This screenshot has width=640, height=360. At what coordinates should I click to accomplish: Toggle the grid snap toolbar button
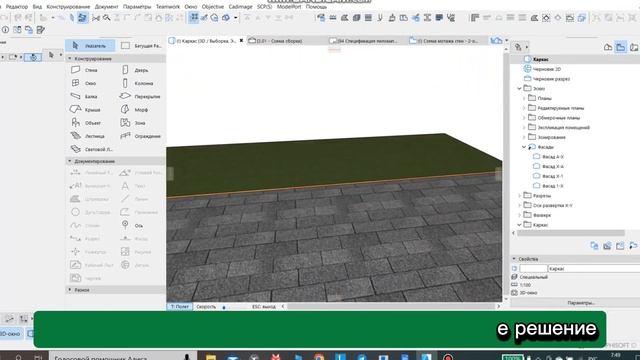194,18
